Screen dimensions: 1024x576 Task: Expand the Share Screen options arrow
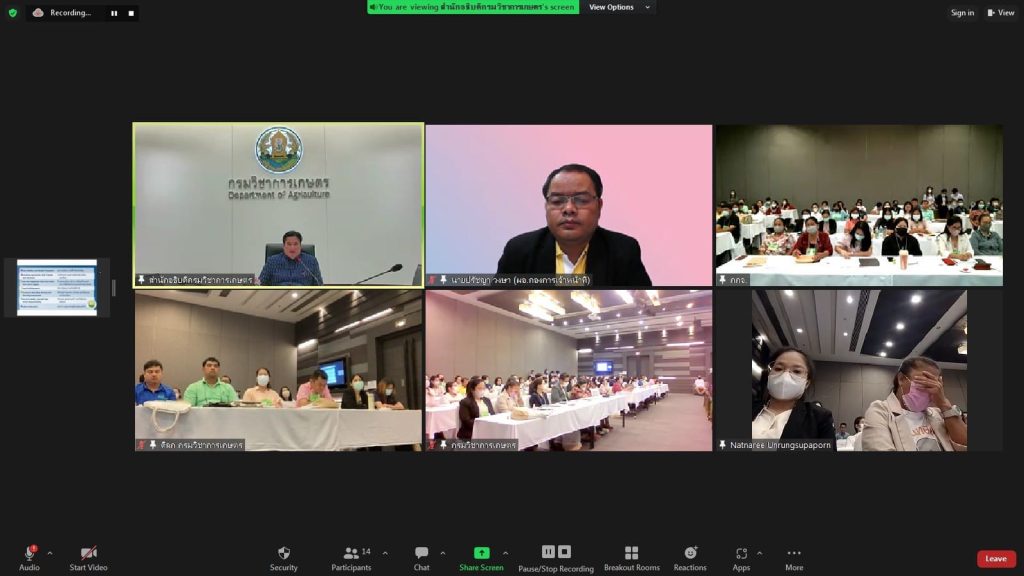click(505, 553)
